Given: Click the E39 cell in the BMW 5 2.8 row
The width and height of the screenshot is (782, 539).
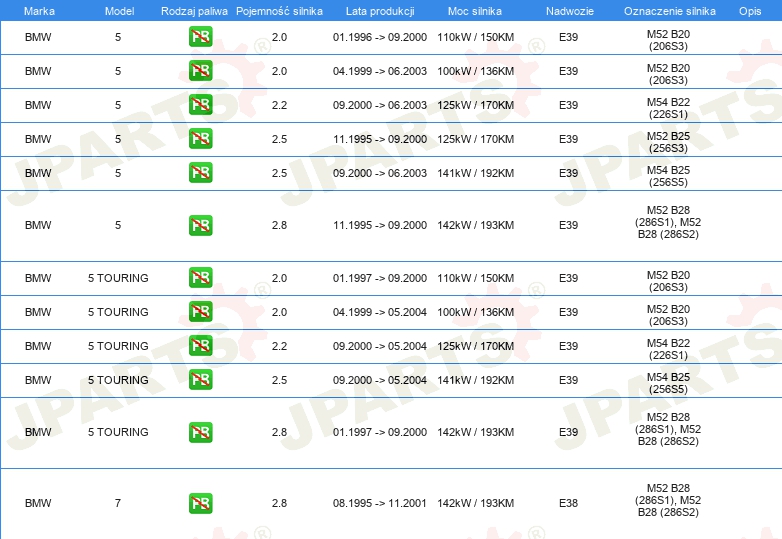Looking at the screenshot, I should click(x=568, y=225).
